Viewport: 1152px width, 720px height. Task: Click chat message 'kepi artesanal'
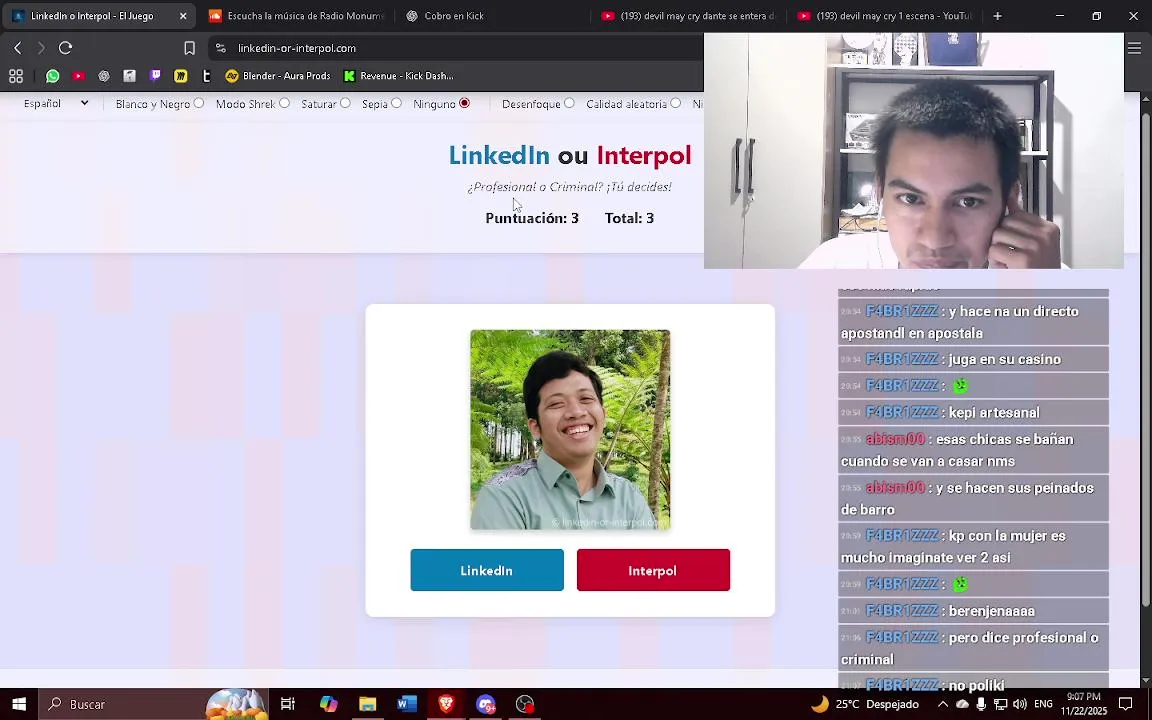click(x=973, y=412)
